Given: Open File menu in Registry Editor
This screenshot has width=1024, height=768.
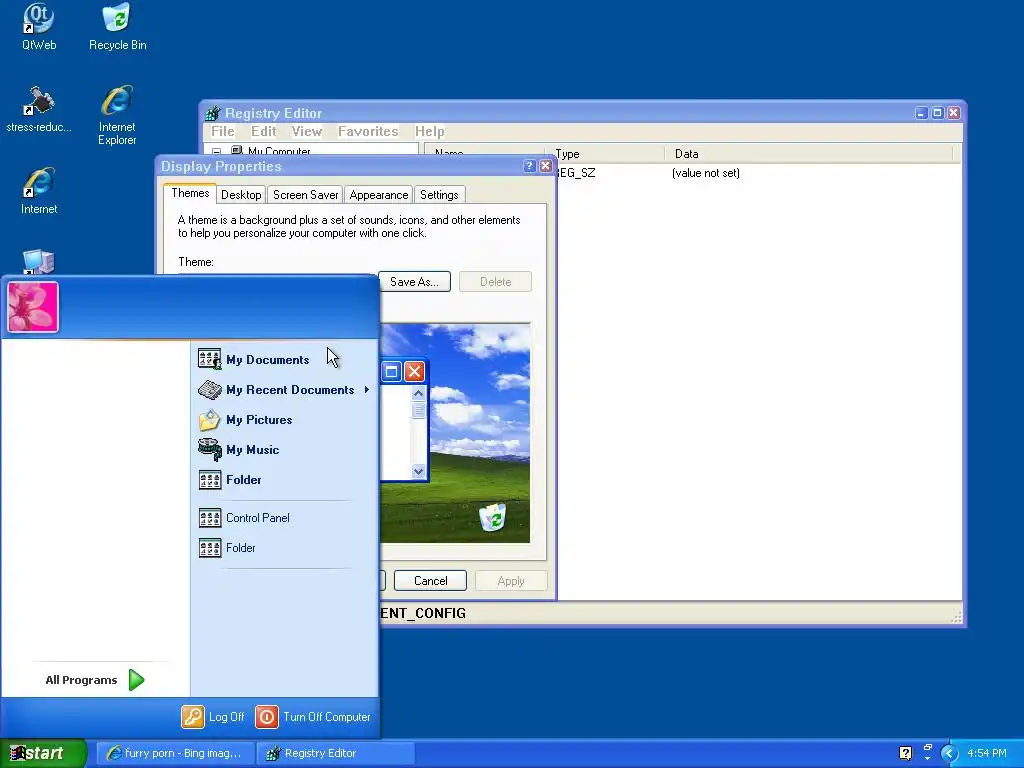Looking at the screenshot, I should tap(223, 131).
